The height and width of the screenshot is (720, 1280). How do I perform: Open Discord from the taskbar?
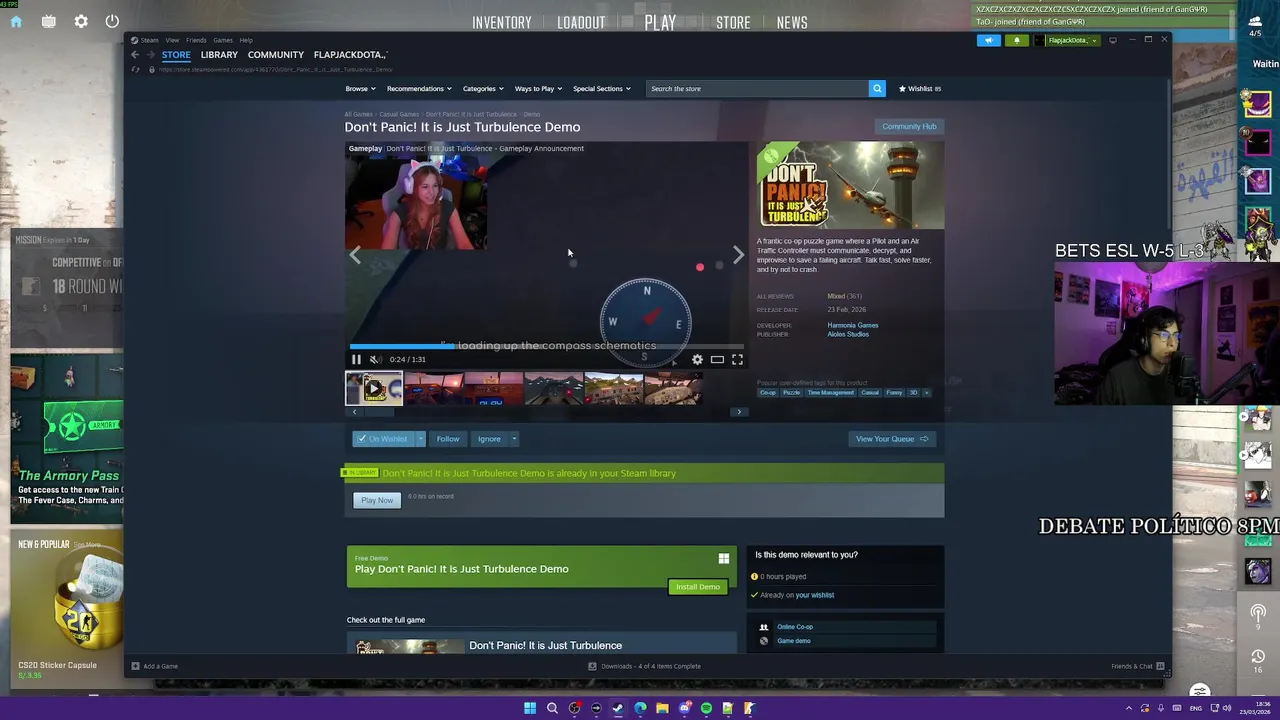pyautogui.click(x=684, y=708)
